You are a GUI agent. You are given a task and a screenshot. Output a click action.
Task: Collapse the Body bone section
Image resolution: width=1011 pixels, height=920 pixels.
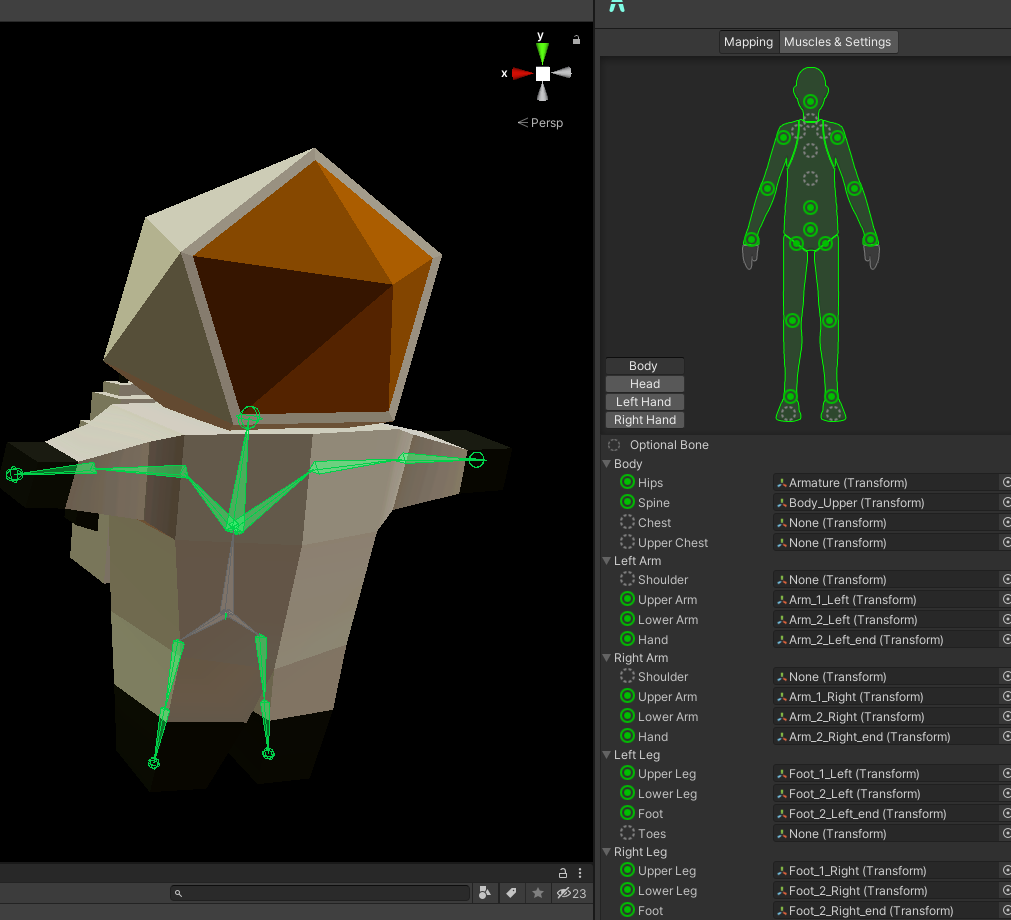pos(606,464)
